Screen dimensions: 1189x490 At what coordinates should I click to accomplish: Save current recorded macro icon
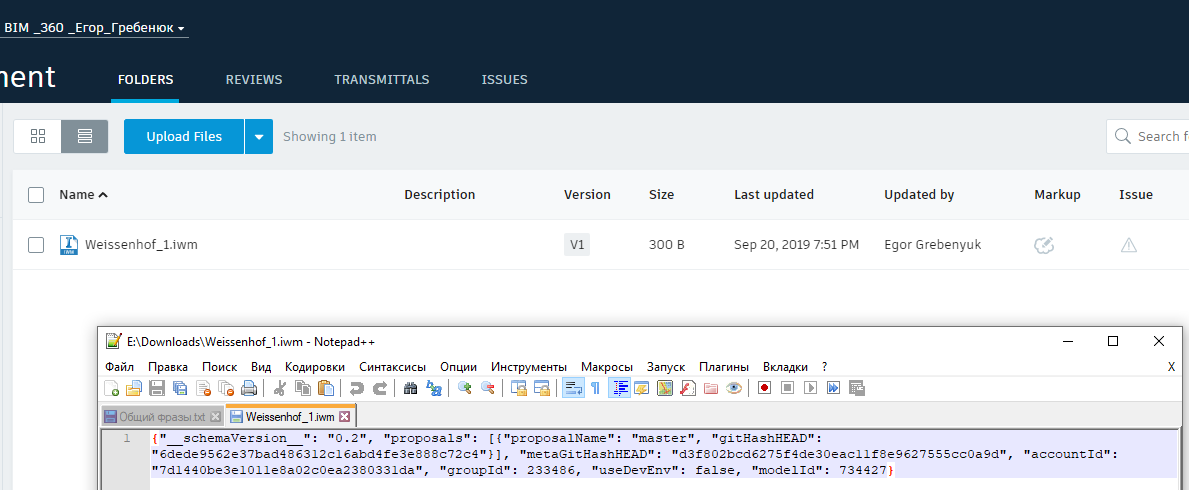coord(857,388)
